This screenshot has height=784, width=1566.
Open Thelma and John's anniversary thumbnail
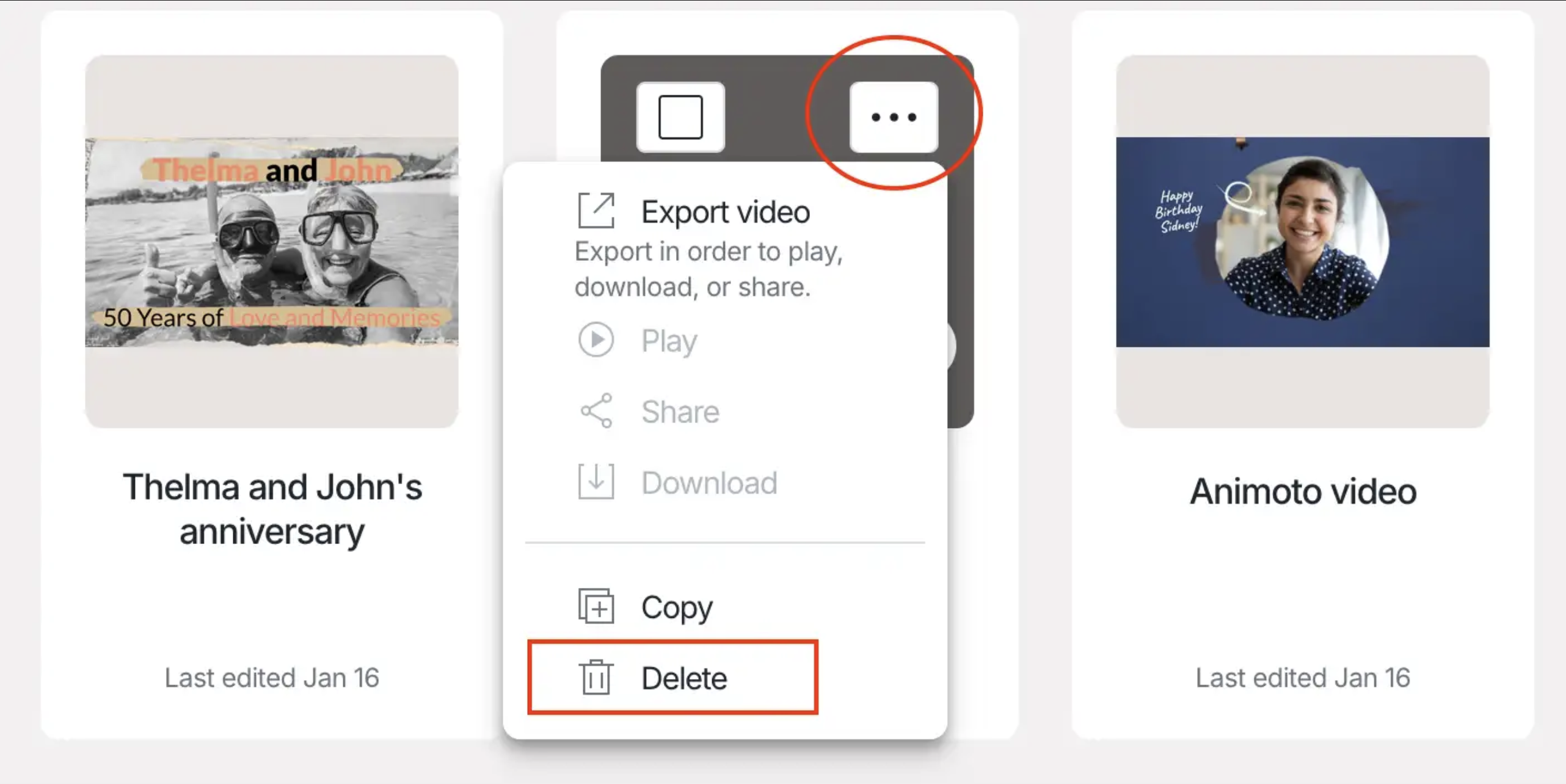pos(272,242)
